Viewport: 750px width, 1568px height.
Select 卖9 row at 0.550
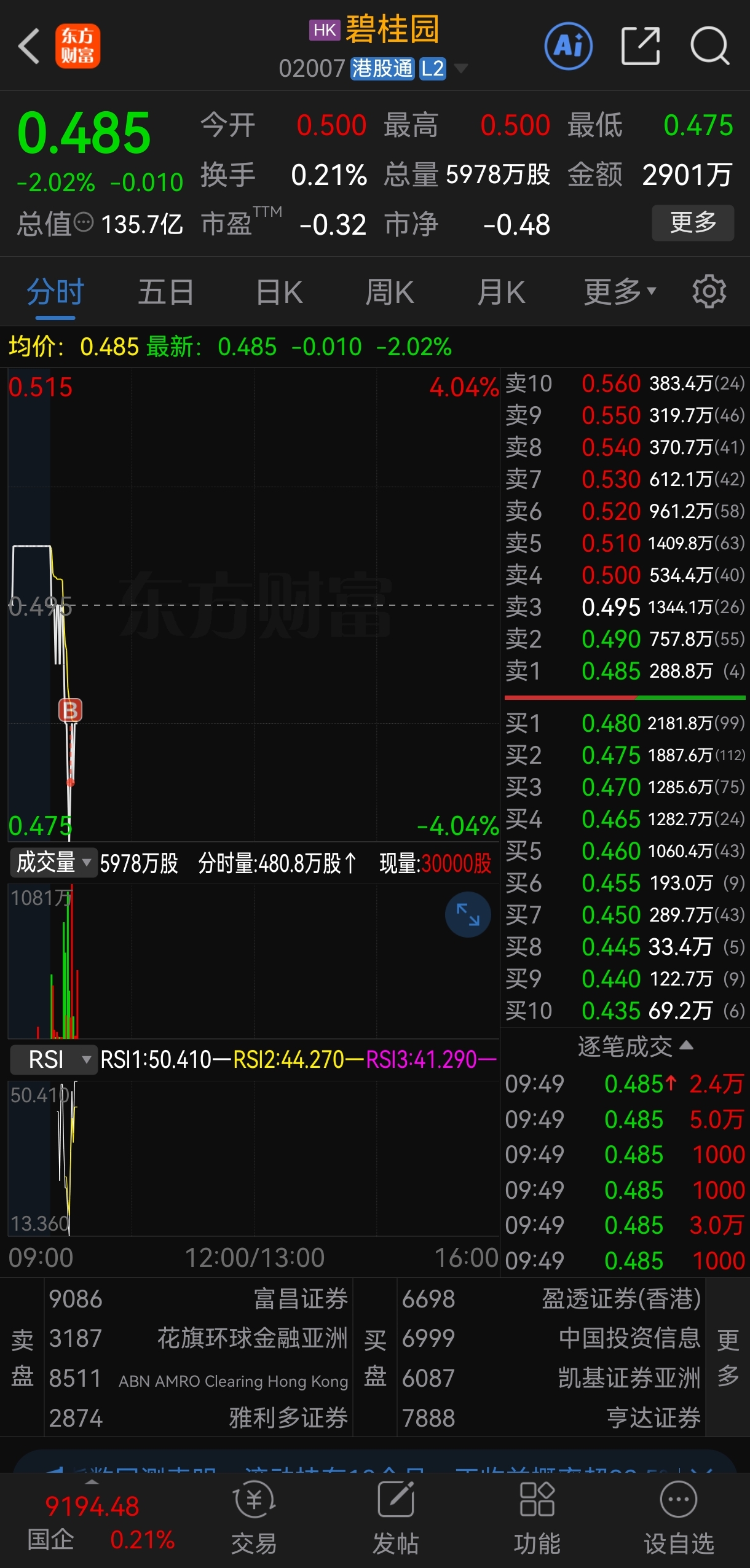(x=625, y=415)
